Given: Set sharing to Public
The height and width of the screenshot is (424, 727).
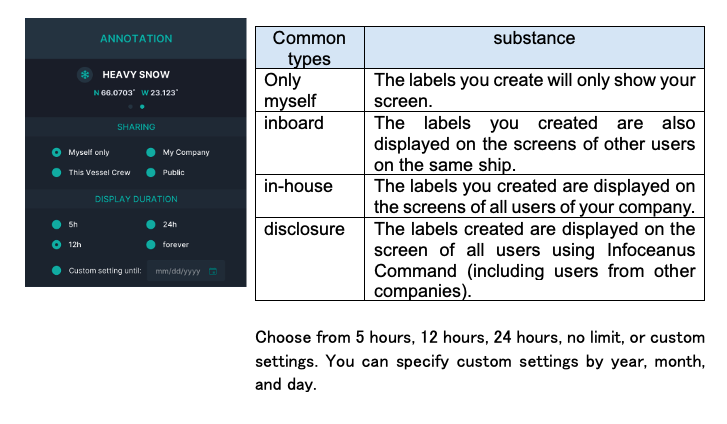Looking at the screenshot, I should [151, 173].
